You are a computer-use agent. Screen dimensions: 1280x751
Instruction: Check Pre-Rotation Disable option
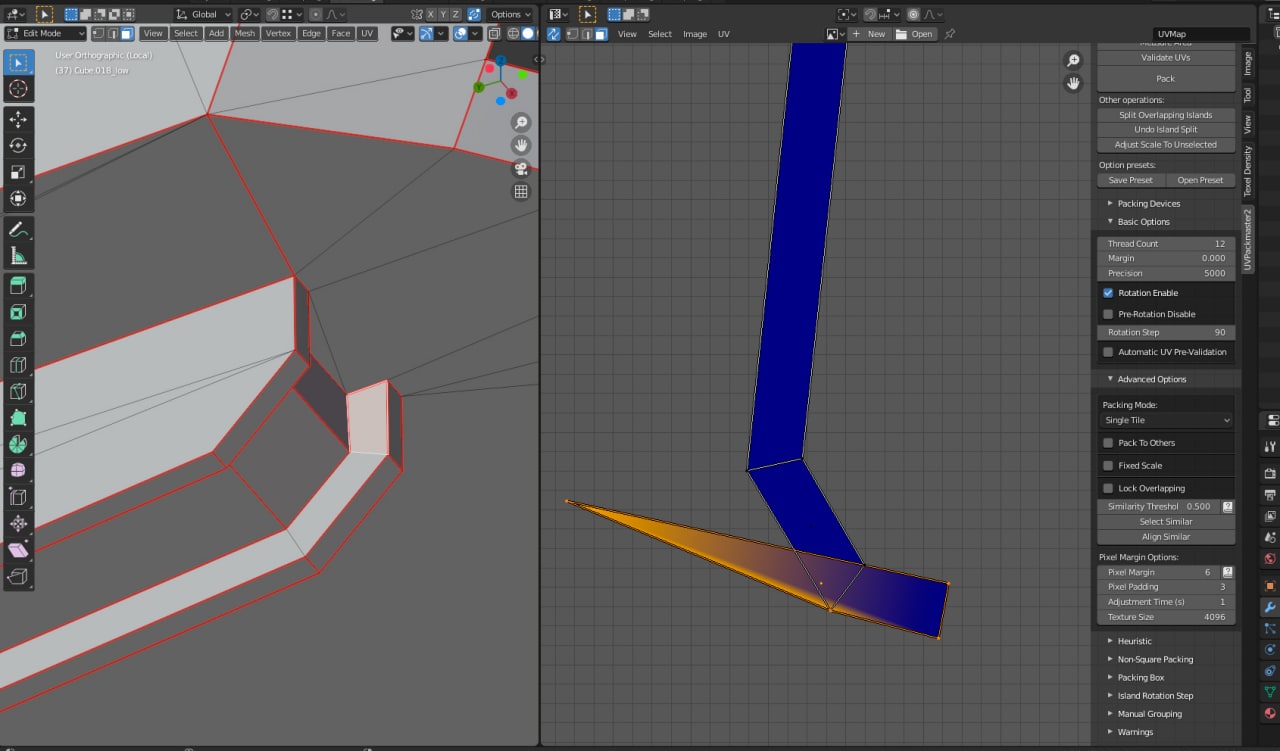(1108, 314)
